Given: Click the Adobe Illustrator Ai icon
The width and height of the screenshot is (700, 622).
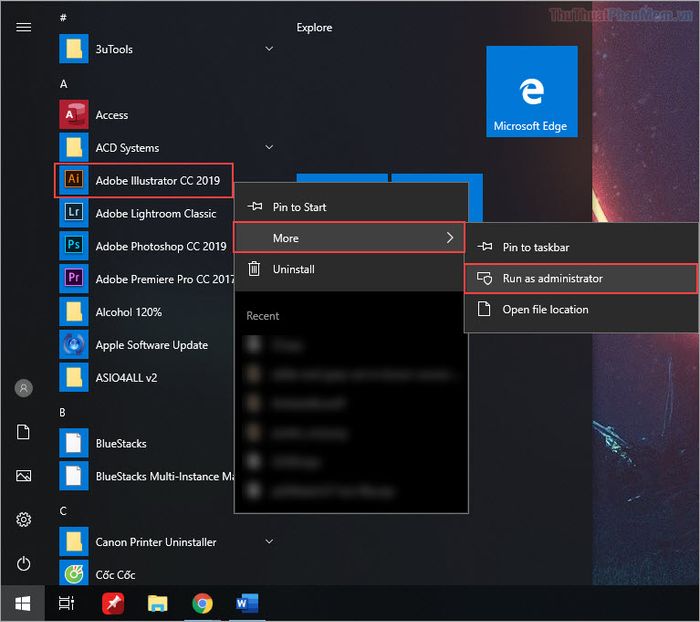Looking at the screenshot, I should [x=74, y=180].
